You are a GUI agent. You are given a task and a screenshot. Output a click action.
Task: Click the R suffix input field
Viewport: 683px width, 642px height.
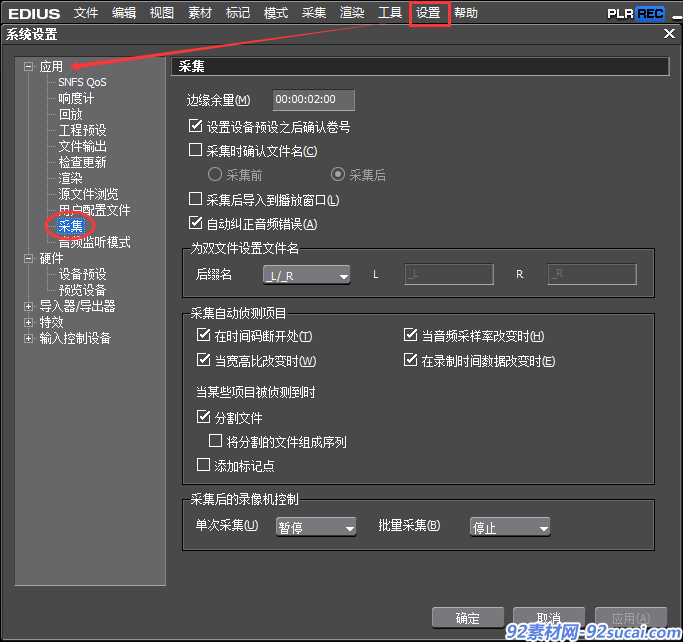(x=592, y=274)
